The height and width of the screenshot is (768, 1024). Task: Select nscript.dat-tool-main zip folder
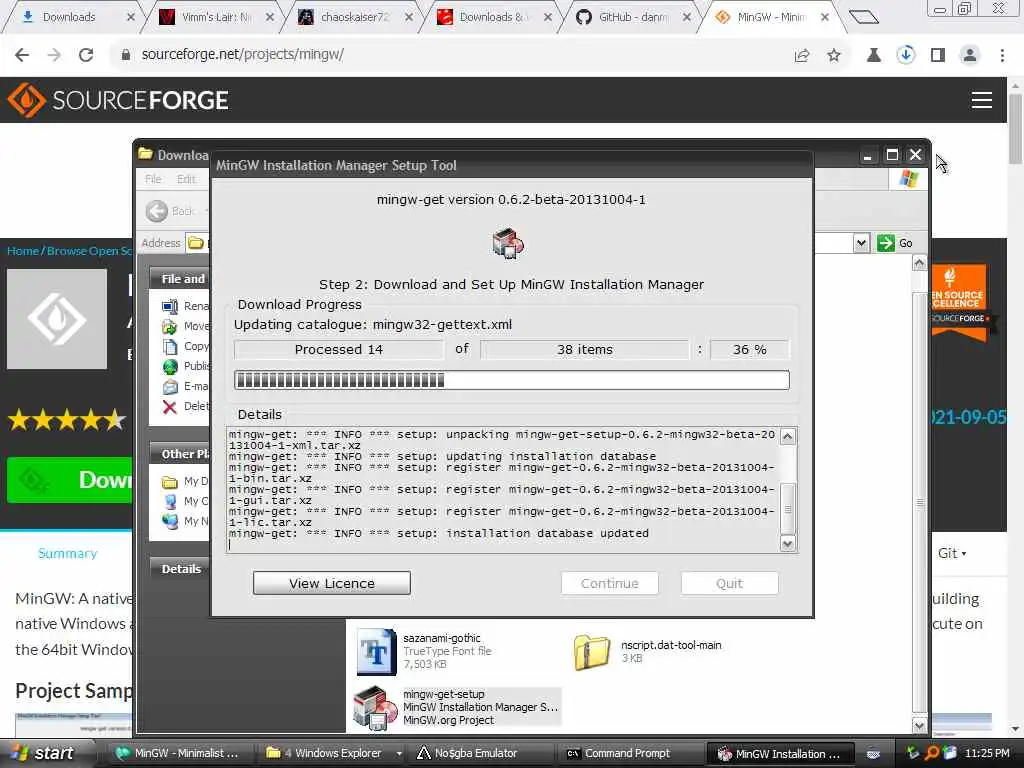(x=648, y=650)
